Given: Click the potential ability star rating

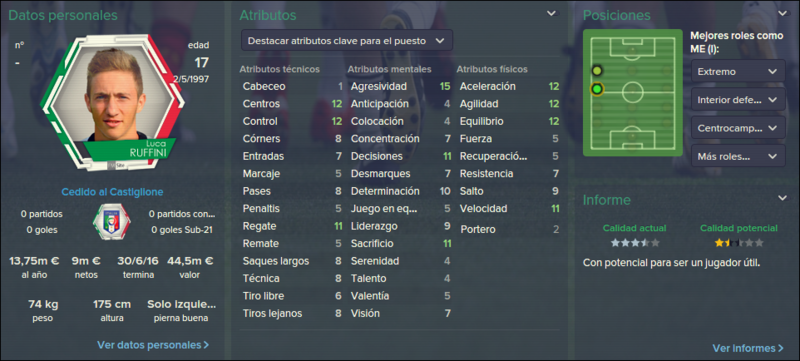Looking at the screenshot, I should [x=739, y=243].
